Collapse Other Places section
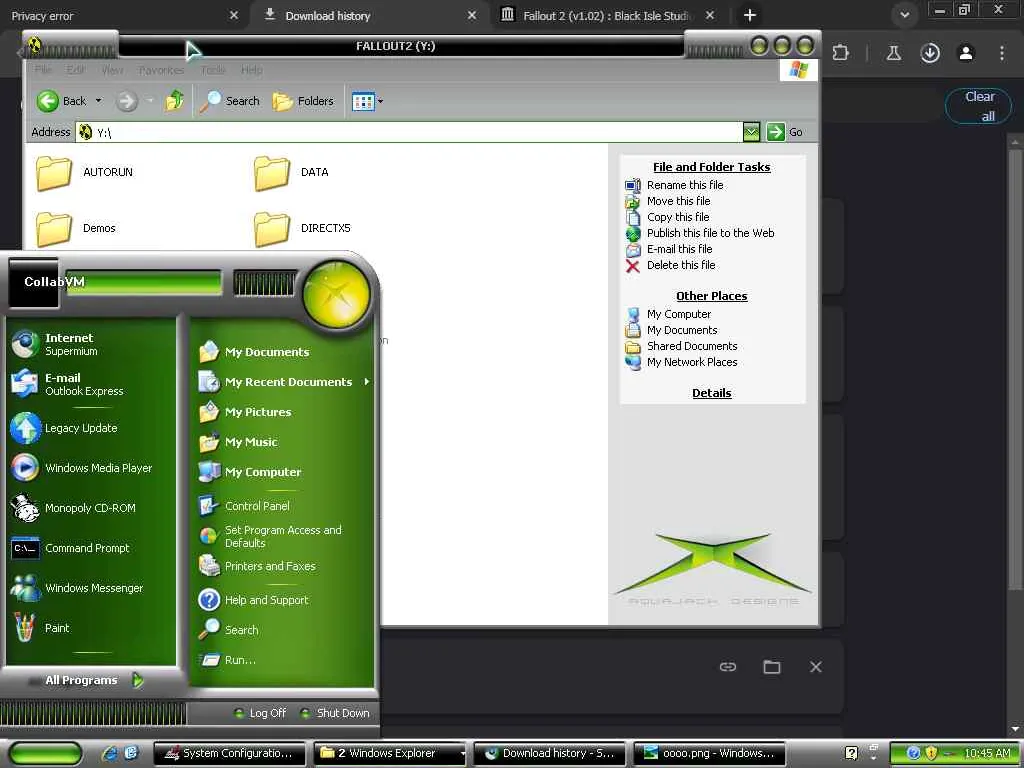The image size is (1024, 768). [x=711, y=296]
